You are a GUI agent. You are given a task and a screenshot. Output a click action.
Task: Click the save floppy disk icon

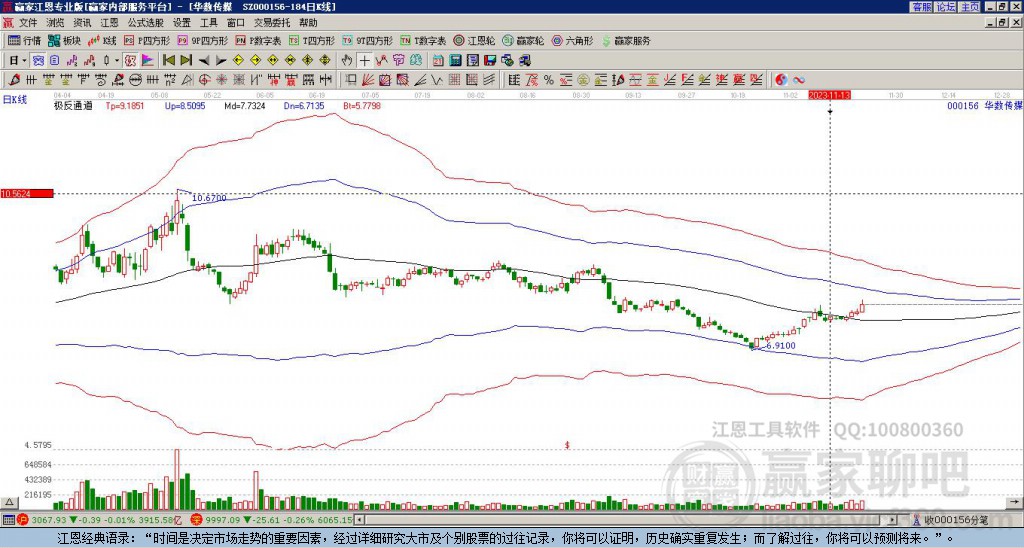click(490, 60)
